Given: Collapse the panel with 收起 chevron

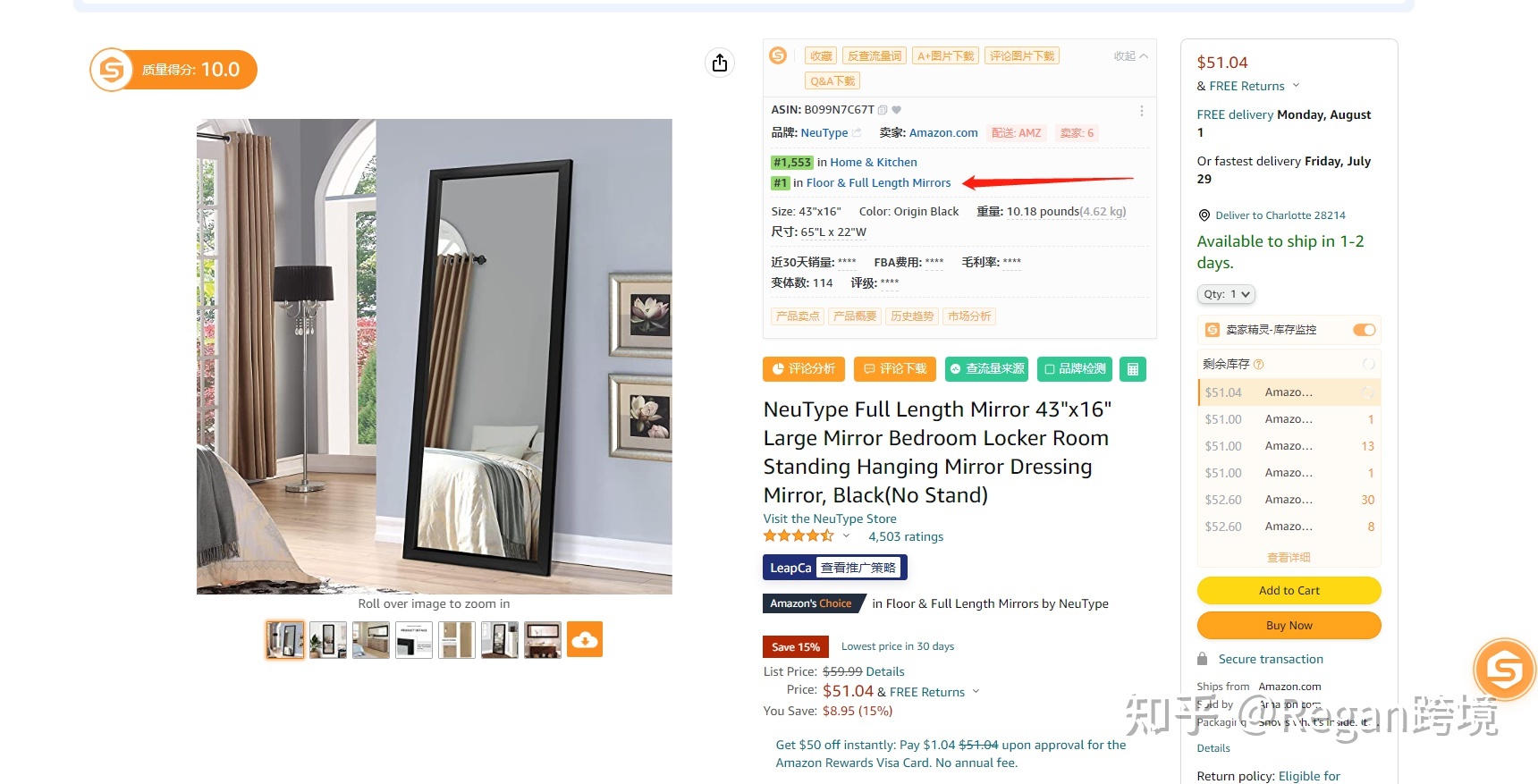Looking at the screenshot, I should pyautogui.click(x=1131, y=56).
